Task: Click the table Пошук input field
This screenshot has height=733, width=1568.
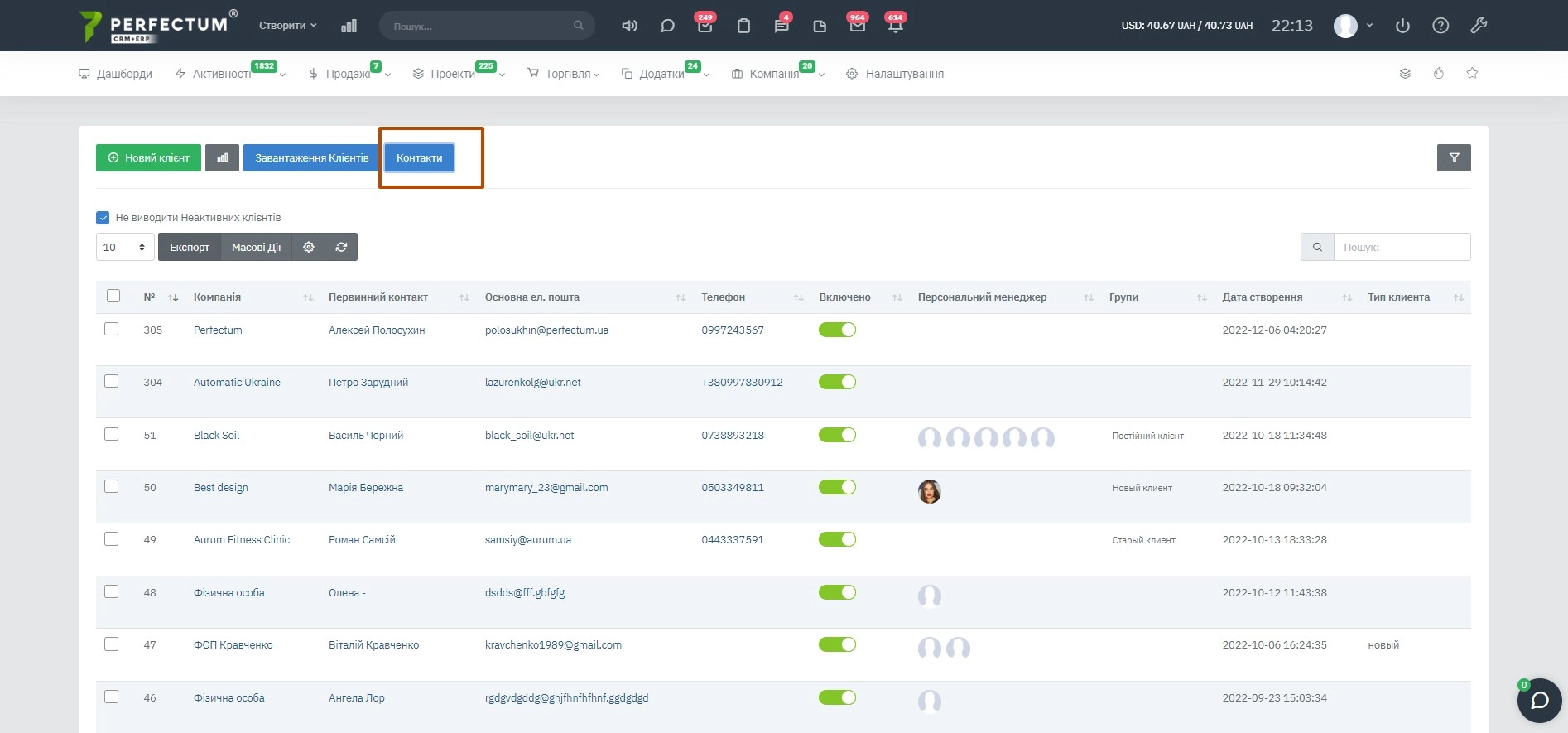Action: pos(1402,247)
